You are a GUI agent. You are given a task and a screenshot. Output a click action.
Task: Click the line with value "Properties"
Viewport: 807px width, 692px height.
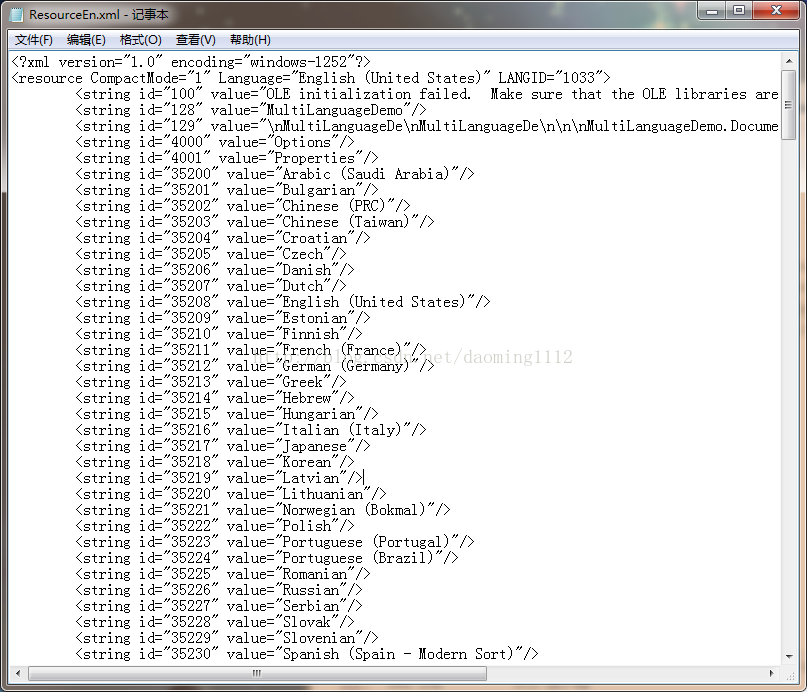coord(226,158)
